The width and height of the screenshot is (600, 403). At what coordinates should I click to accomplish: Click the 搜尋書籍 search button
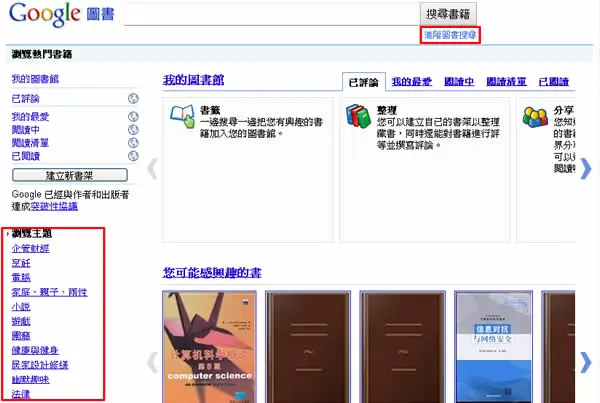[448, 14]
